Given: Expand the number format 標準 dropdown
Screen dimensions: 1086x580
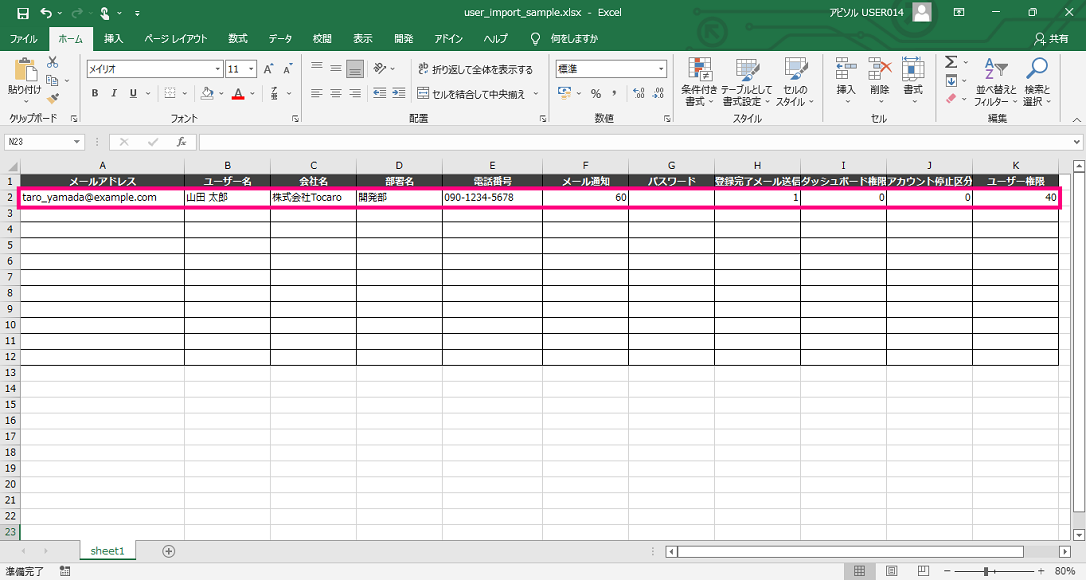Looking at the screenshot, I should [x=661, y=69].
